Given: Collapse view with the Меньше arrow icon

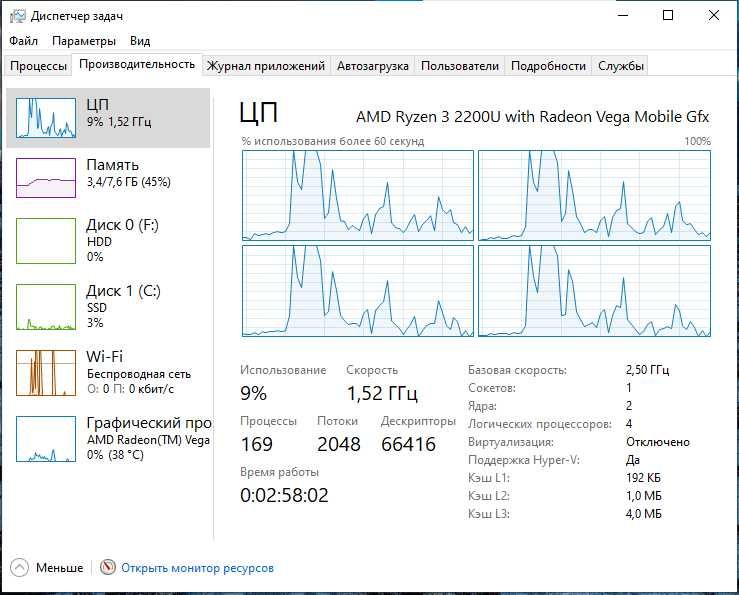Looking at the screenshot, I should [x=19, y=568].
